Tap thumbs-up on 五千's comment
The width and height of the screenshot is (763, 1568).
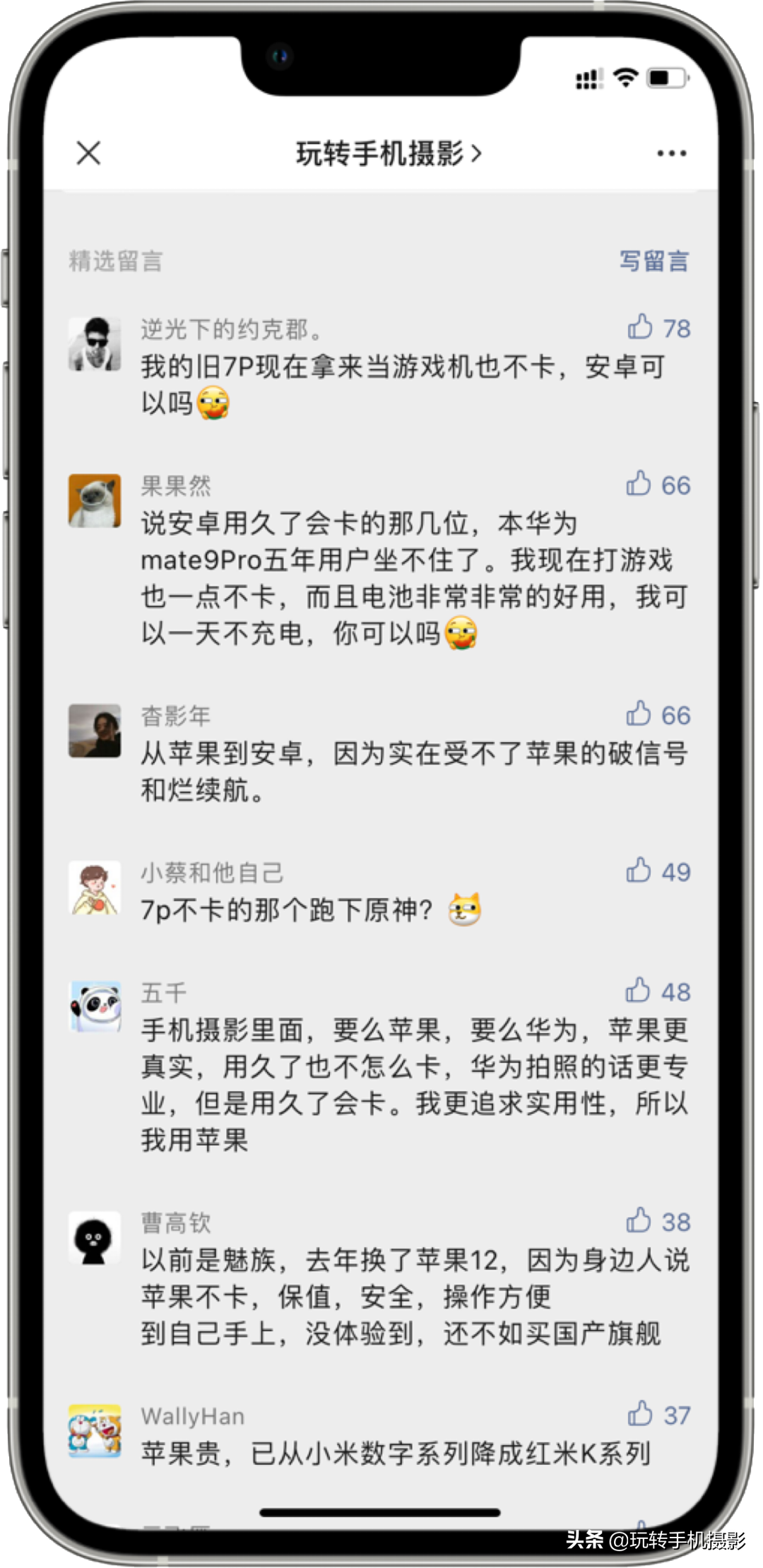[638, 991]
